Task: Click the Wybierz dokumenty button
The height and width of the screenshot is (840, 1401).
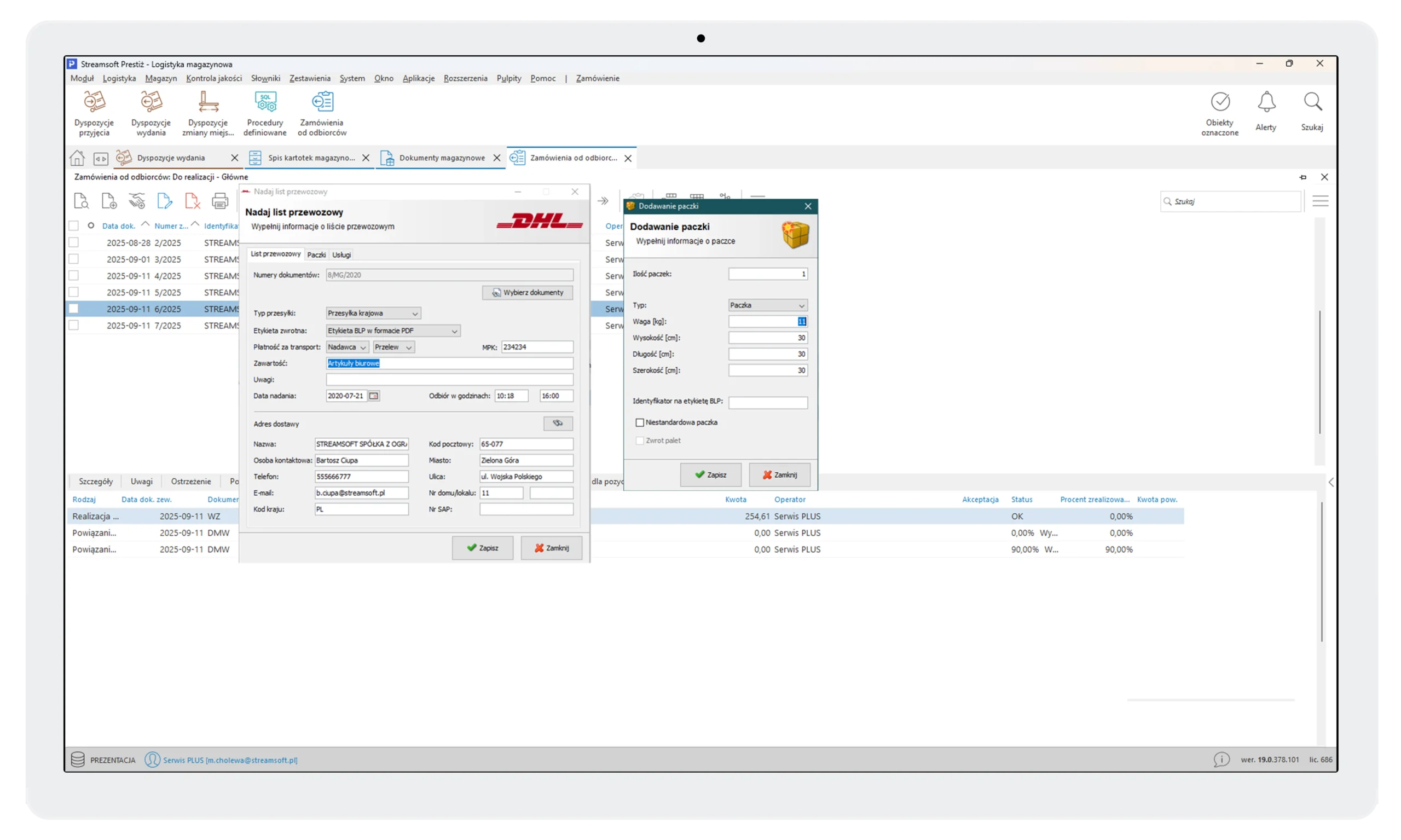Action: click(x=526, y=293)
